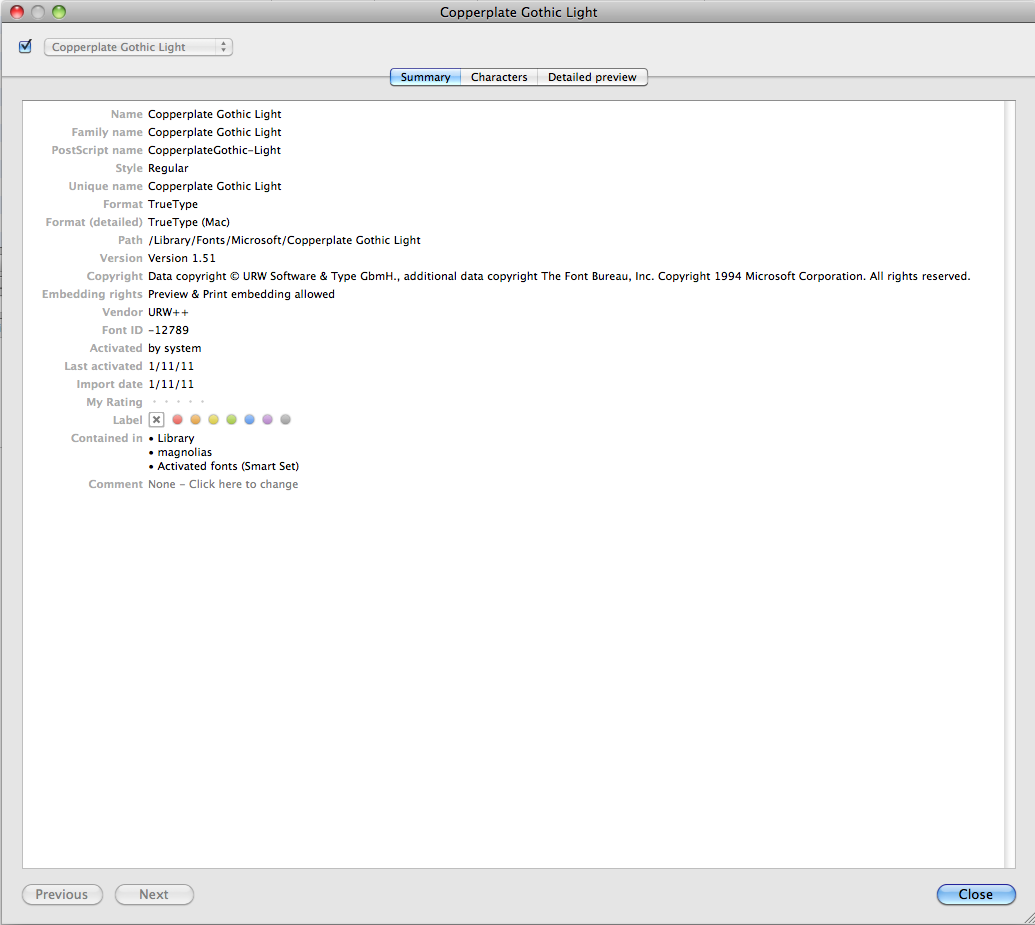The image size is (1035, 925).
Task: Apply the purple label color
Action: [267, 419]
